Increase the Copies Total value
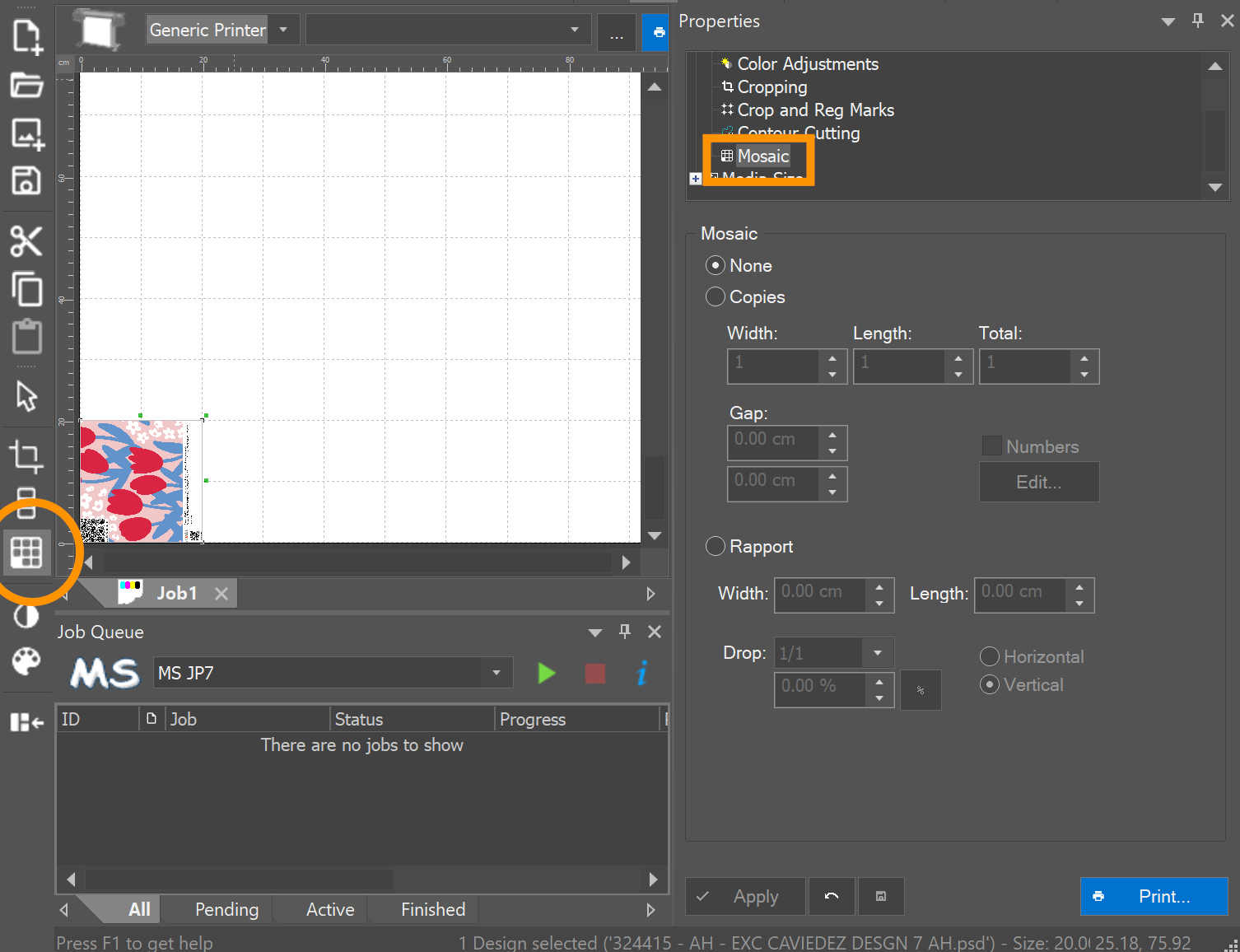The width and height of the screenshot is (1240, 952). coord(1084,358)
